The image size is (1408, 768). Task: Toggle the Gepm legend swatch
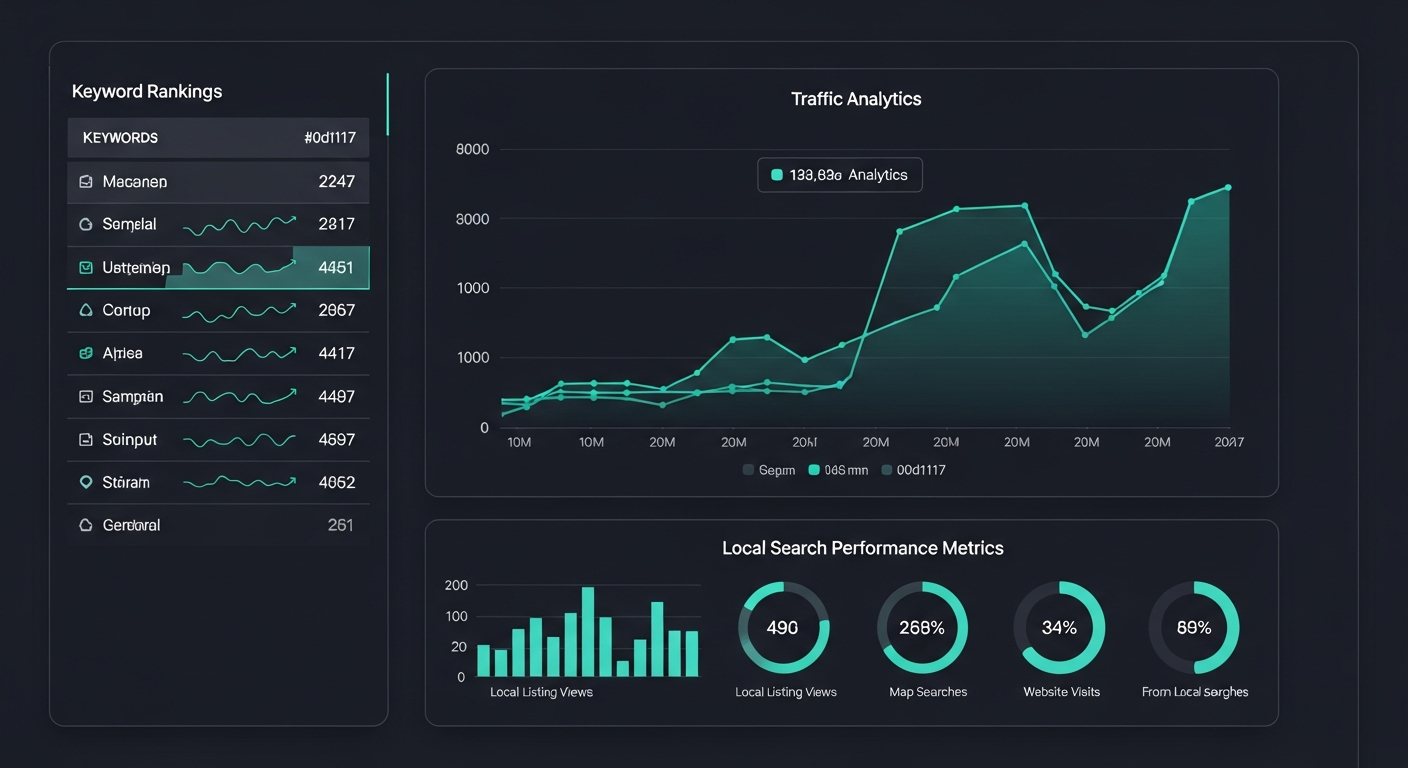click(748, 469)
